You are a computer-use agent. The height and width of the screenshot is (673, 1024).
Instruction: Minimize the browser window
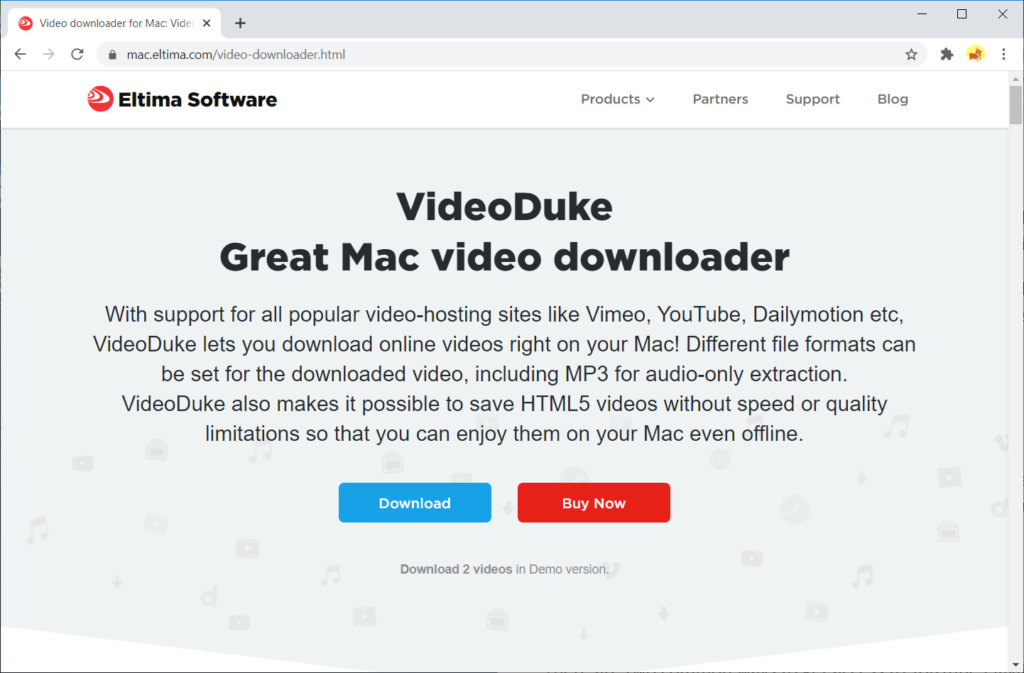tap(922, 14)
